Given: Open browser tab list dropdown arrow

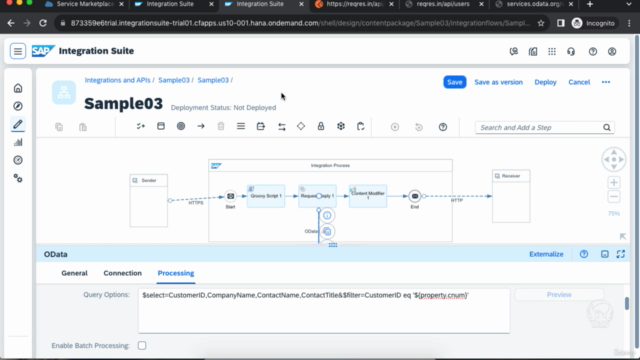Looking at the screenshot, I should (x=629, y=4).
